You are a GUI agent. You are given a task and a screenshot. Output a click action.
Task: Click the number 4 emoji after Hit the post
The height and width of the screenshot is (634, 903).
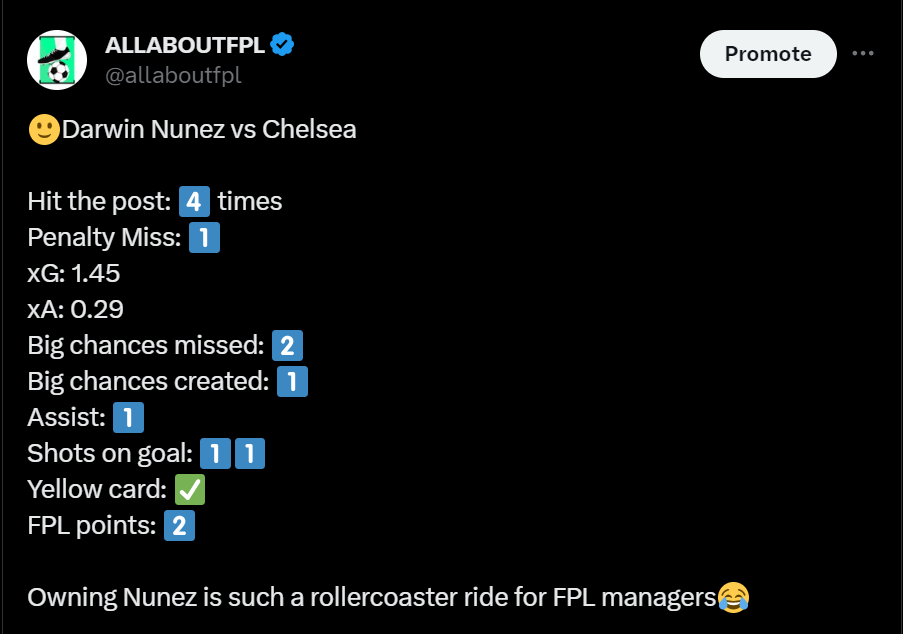point(194,202)
